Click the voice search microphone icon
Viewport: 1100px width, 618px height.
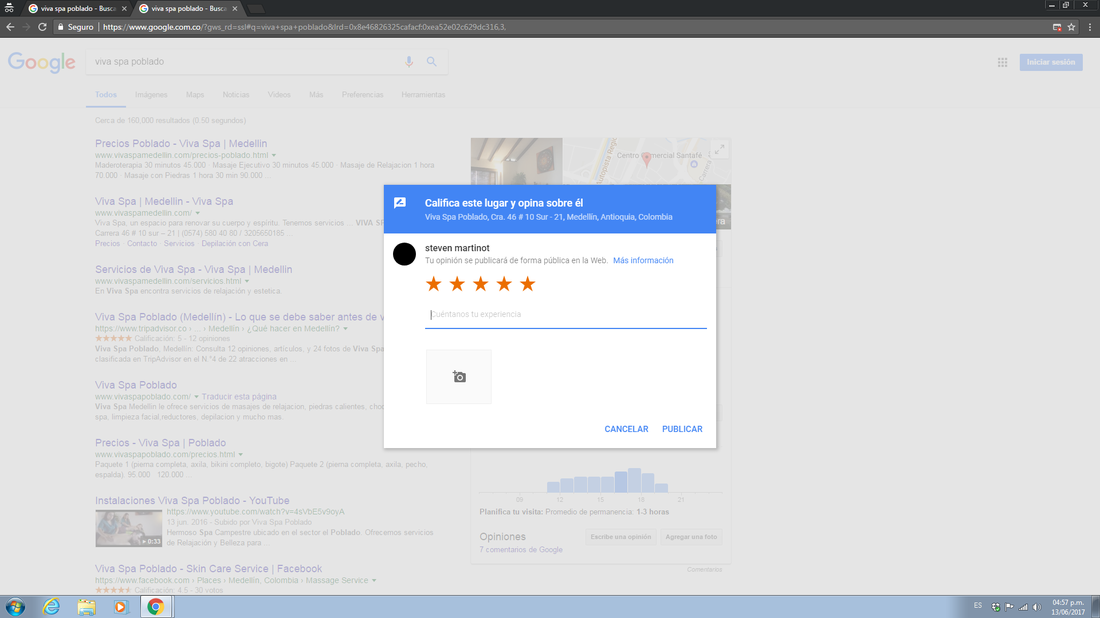point(409,62)
